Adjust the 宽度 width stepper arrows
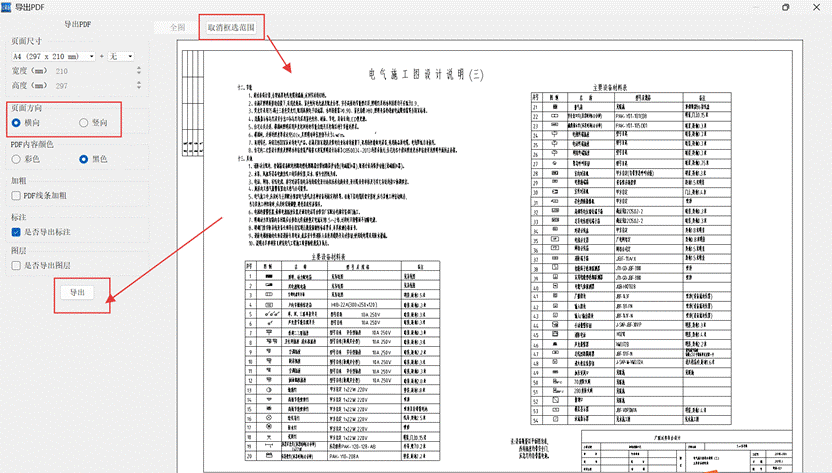The image size is (832, 473). pos(139,71)
